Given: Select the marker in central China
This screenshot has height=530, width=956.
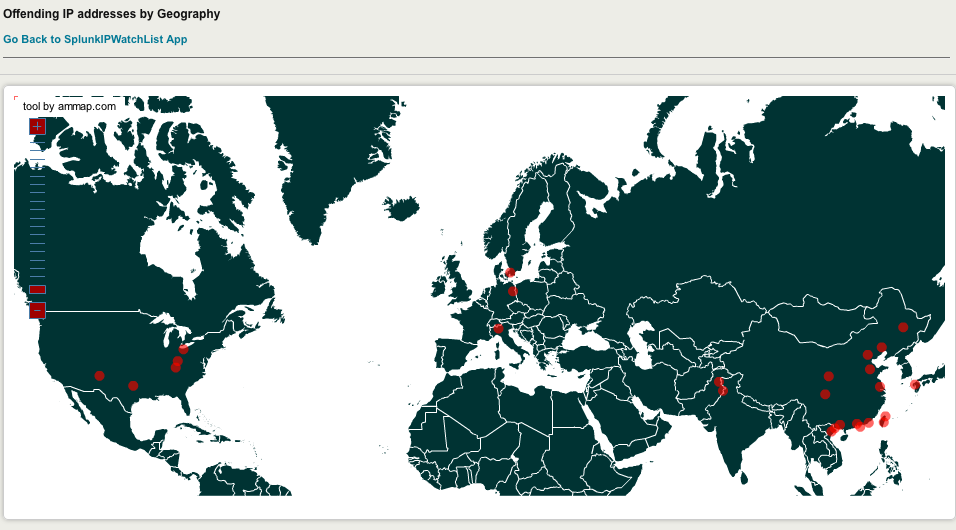Looking at the screenshot, I should tap(828, 376).
